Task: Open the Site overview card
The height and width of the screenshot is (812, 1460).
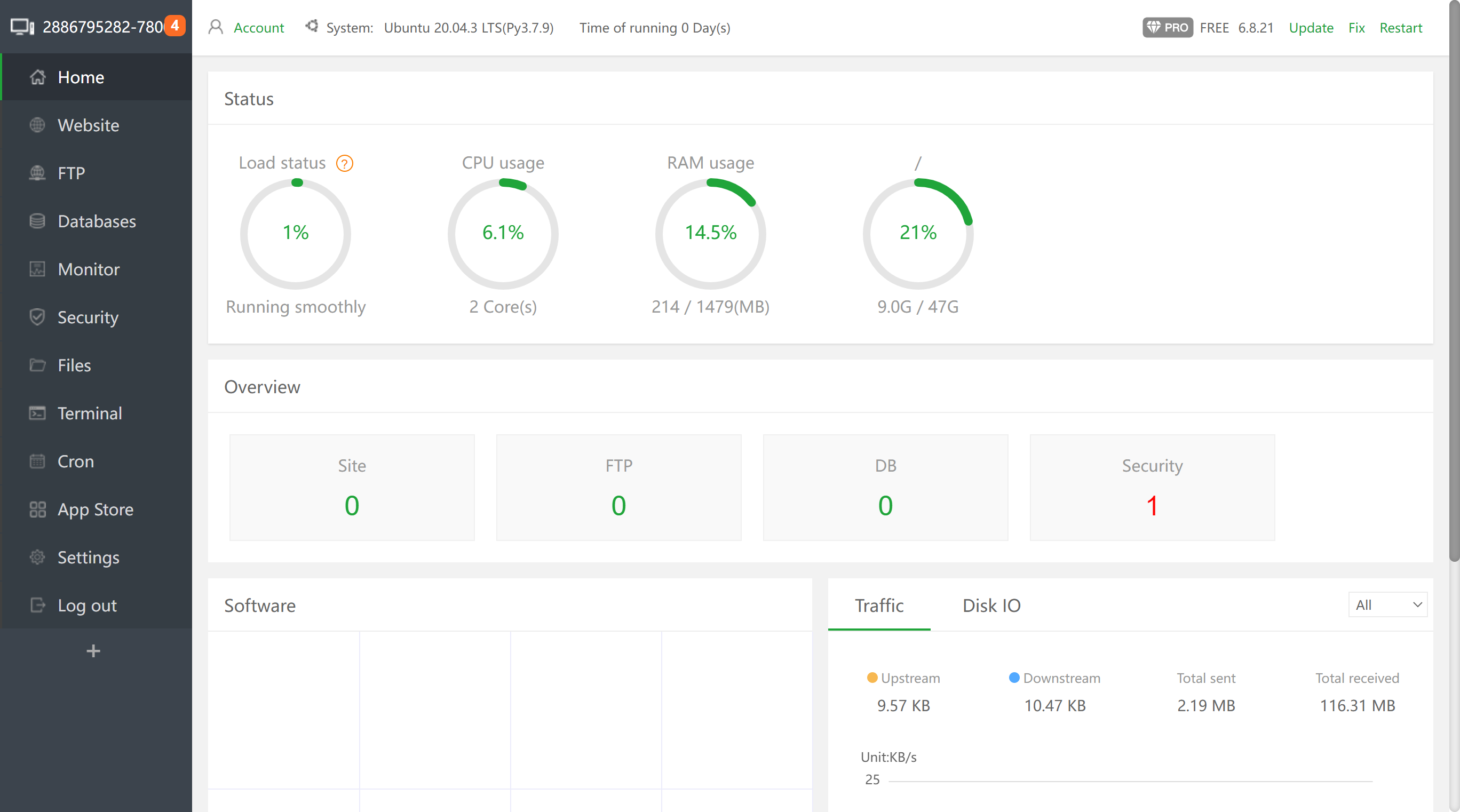Action: [352, 487]
